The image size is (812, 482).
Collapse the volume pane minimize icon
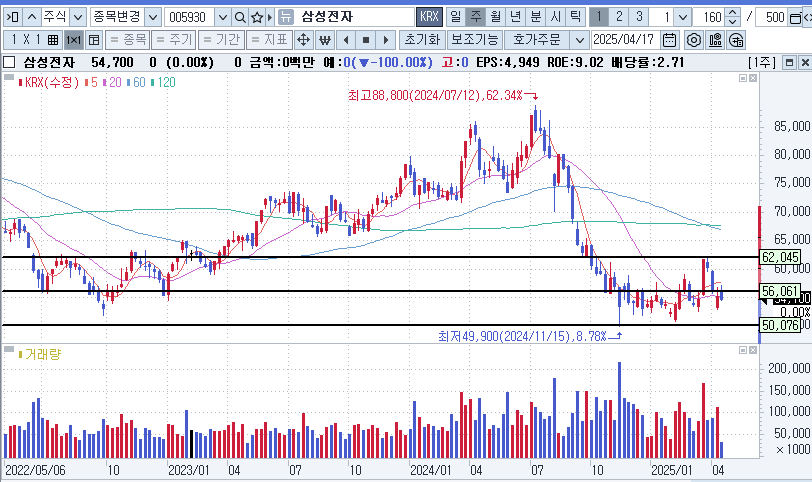pos(743,350)
